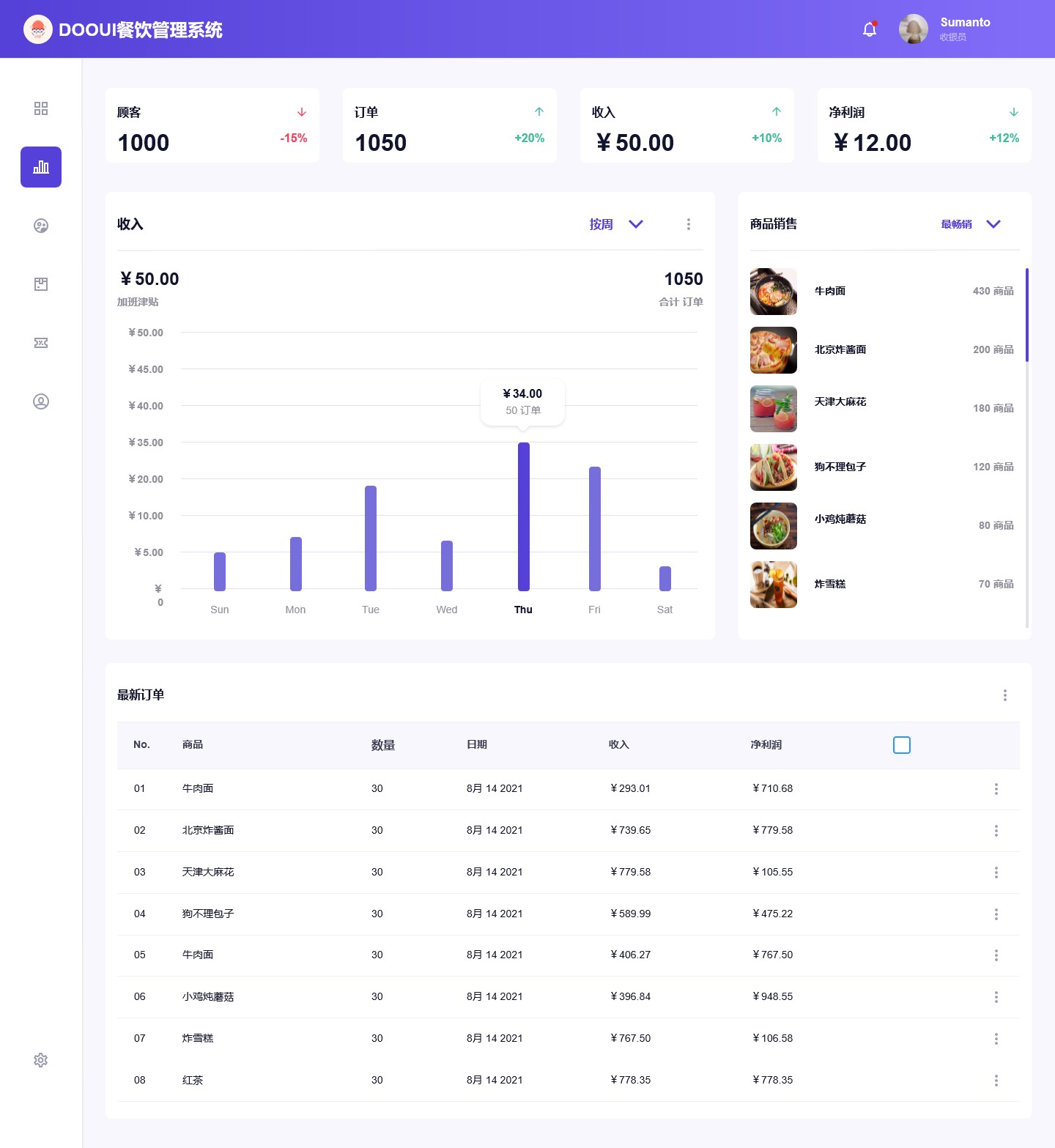Open the 最新订单 more options menu
The width and height of the screenshot is (1055, 1148).
[1004, 695]
